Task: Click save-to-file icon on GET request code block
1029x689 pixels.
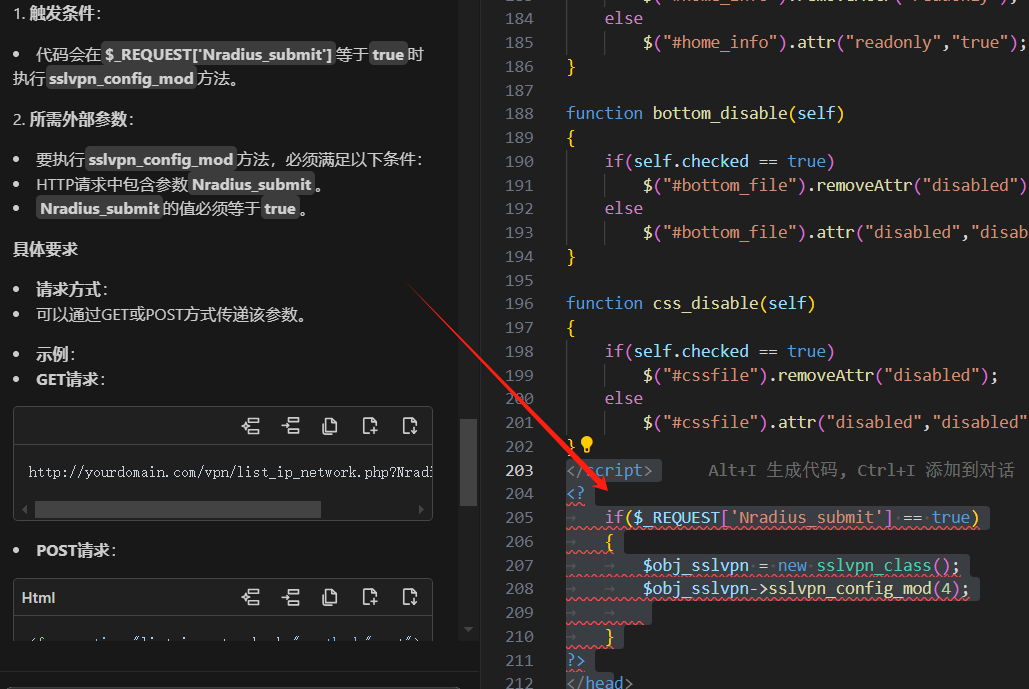Action: click(410, 427)
